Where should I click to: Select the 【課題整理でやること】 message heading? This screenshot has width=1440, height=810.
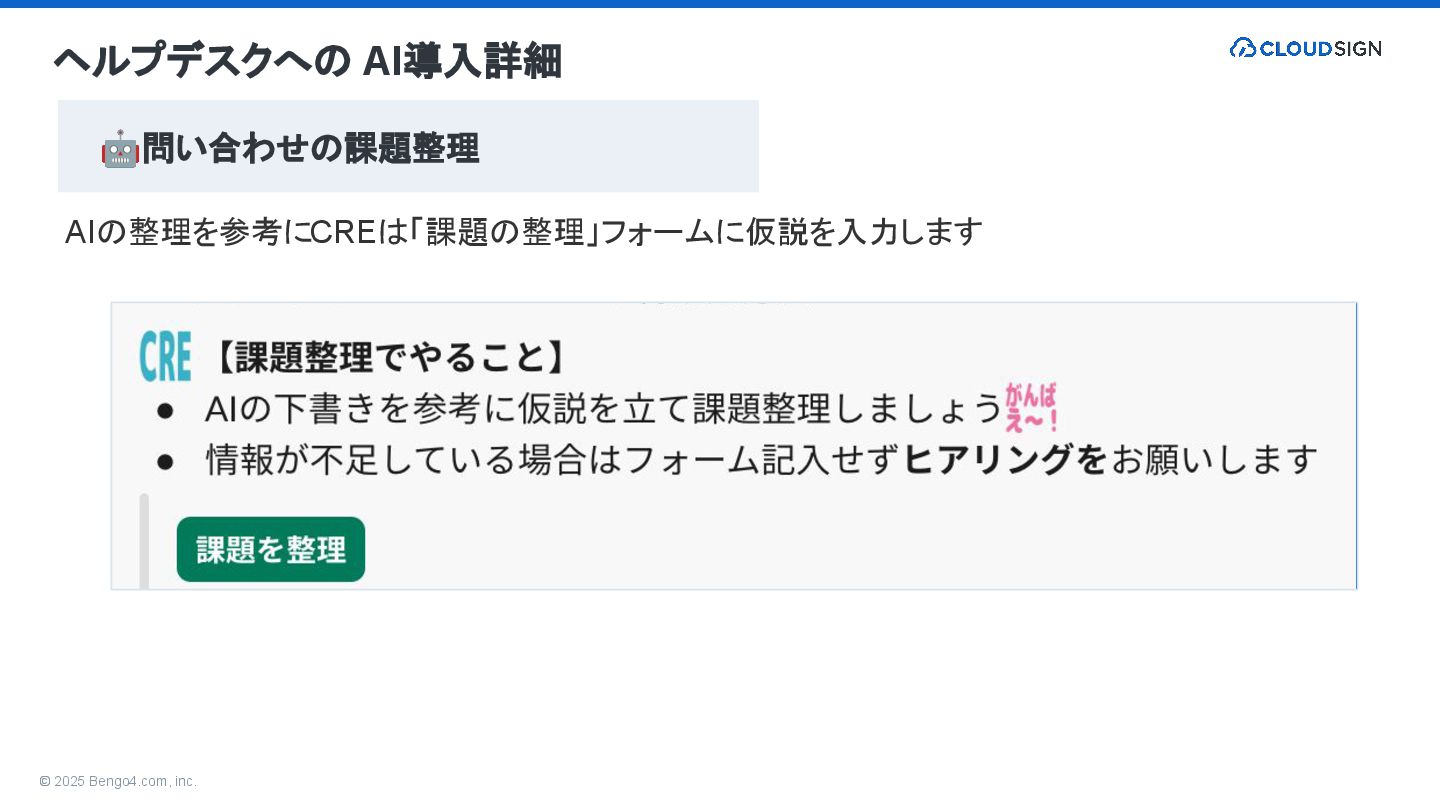coord(391,357)
